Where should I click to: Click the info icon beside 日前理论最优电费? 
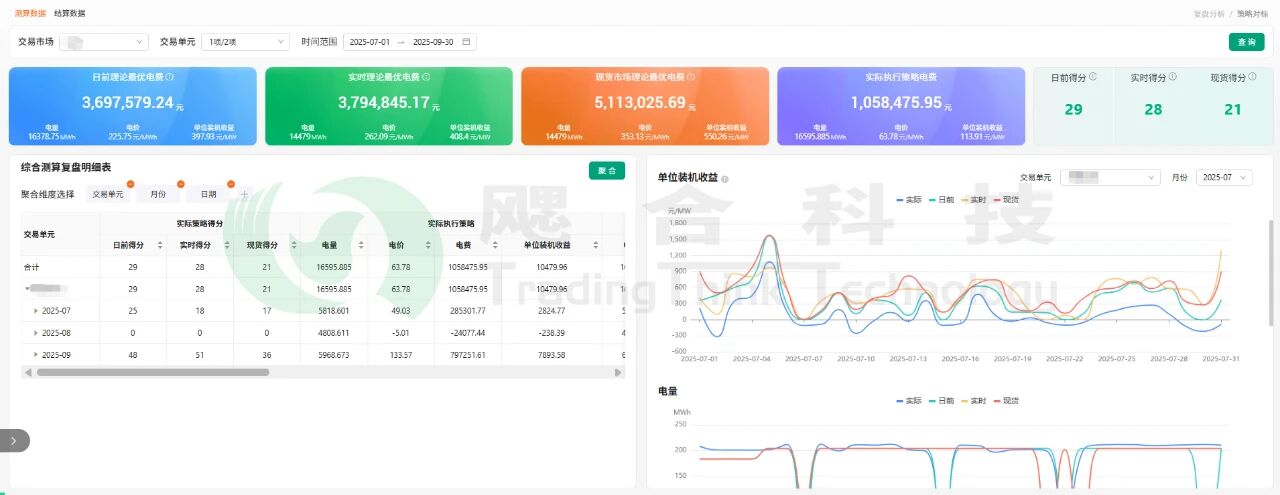(x=170, y=77)
